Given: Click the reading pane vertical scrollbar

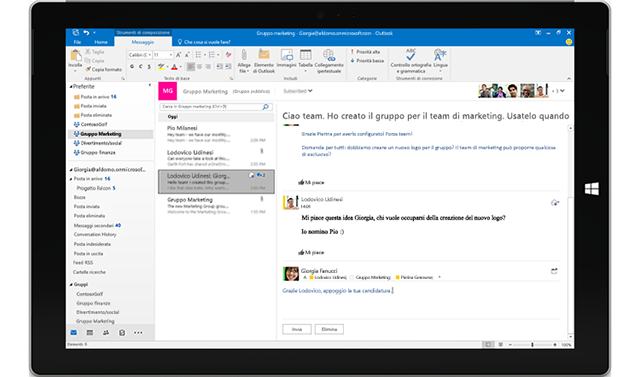Looking at the screenshot, I should 570,233.
